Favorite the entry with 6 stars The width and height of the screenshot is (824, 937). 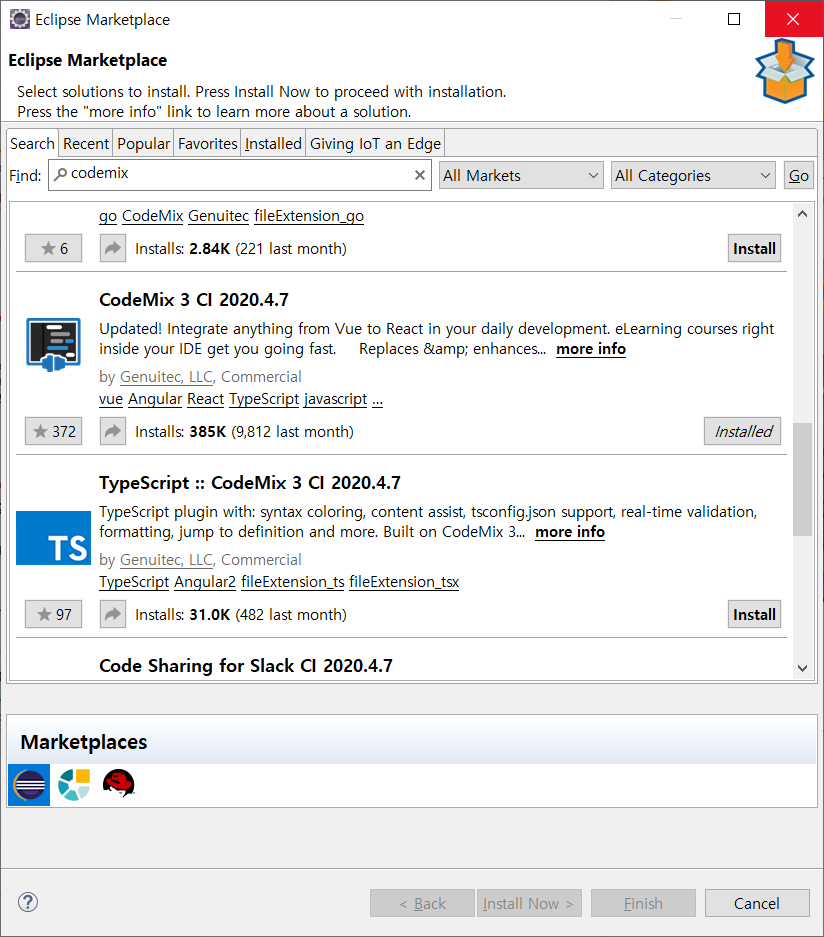(53, 249)
